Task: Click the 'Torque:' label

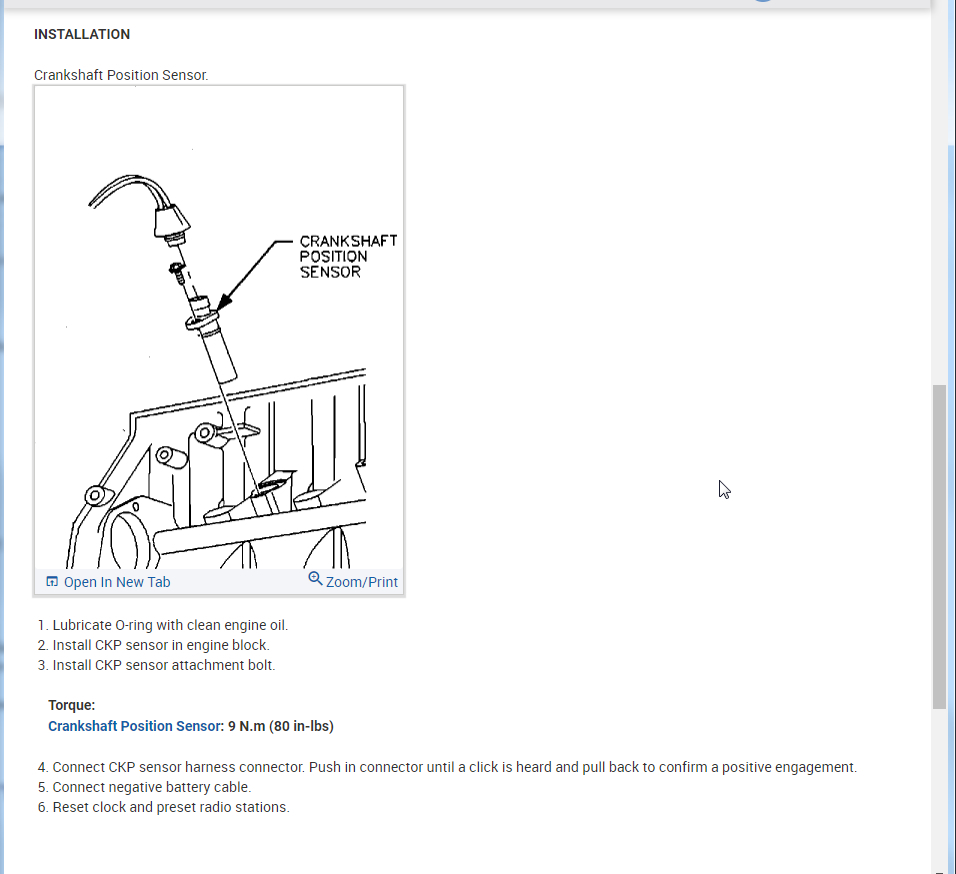Action: (x=71, y=705)
